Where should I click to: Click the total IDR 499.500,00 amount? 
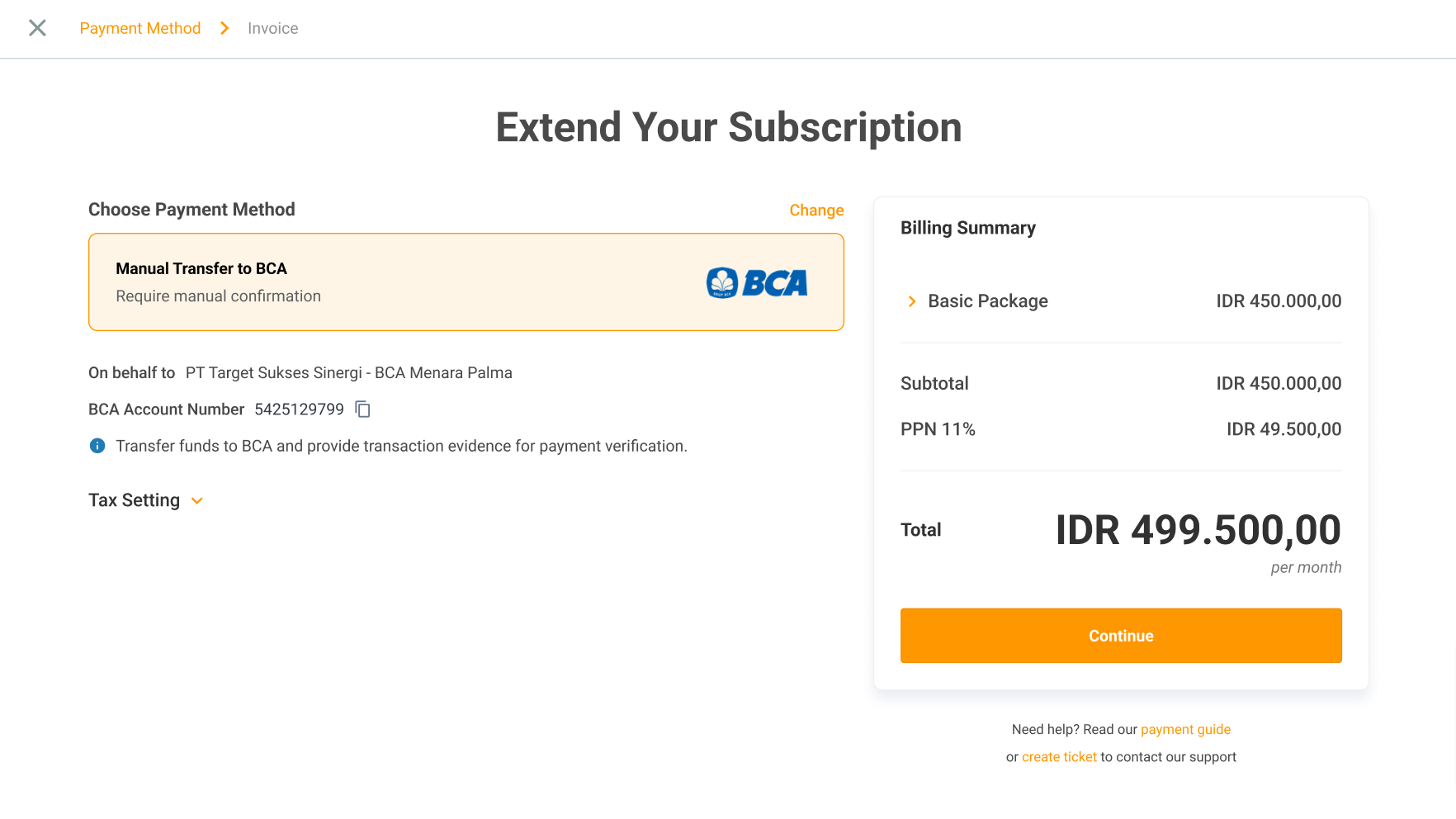1198,530
